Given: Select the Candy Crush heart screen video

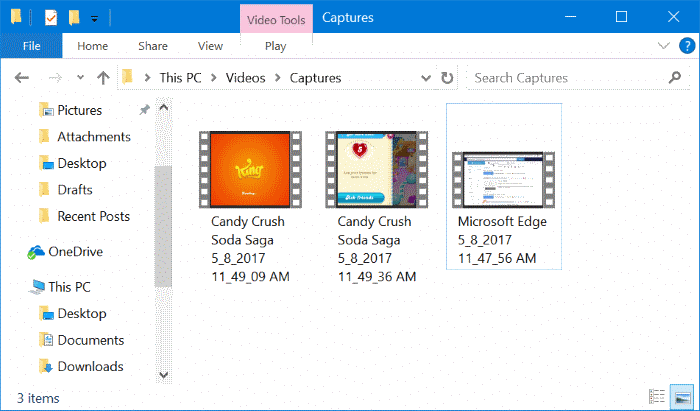Looking at the screenshot, I should (376, 169).
